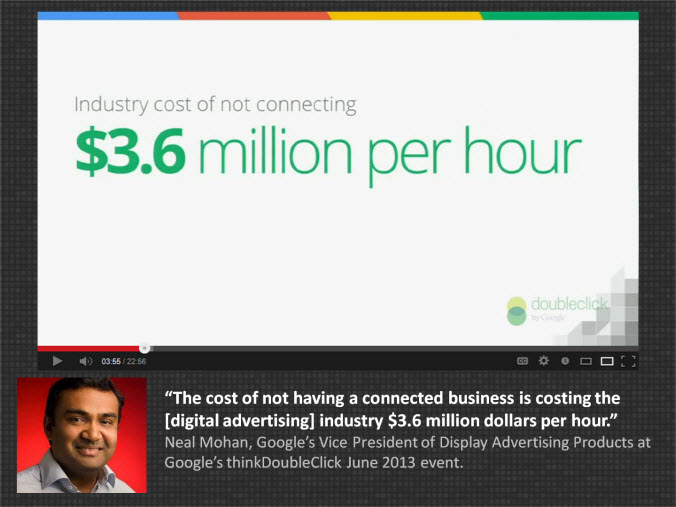Switch to the large player size
Image resolution: width=676 pixels, height=507 pixels.
pyautogui.click(x=606, y=361)
